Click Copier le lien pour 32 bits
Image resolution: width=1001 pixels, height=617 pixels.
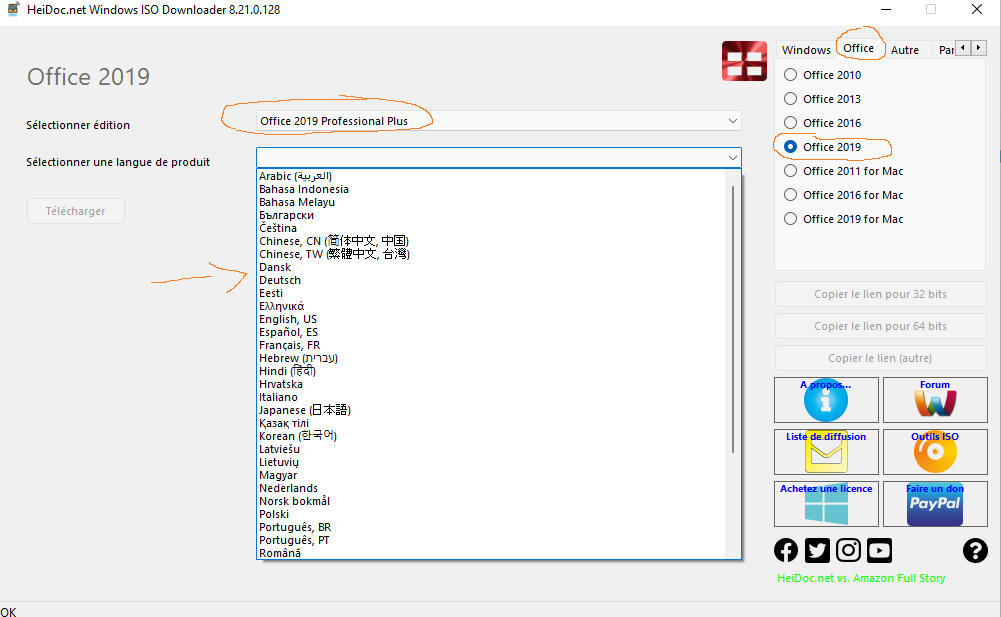[880, 294]
